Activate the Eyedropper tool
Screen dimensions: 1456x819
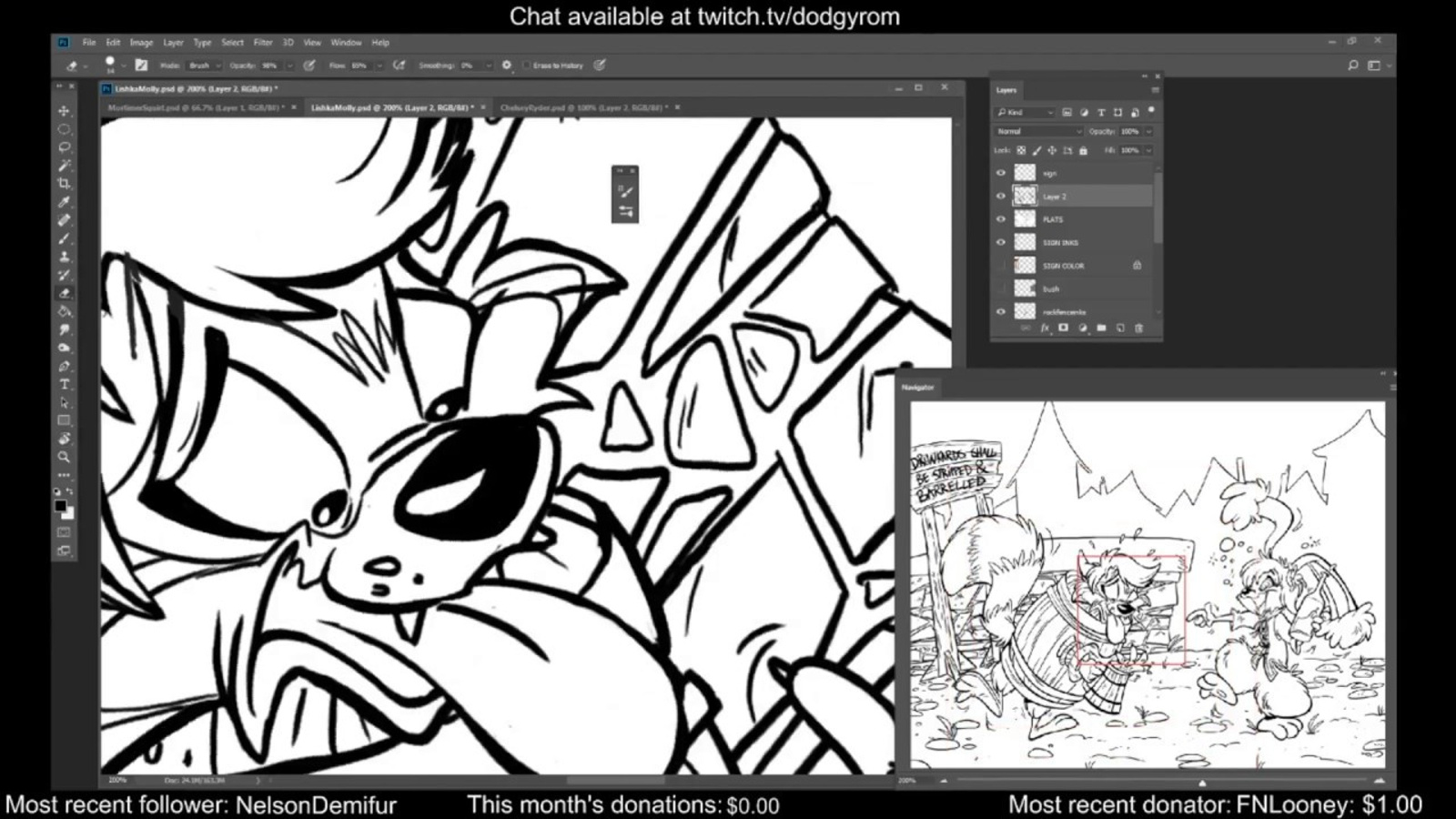click(x=64, y=202)
